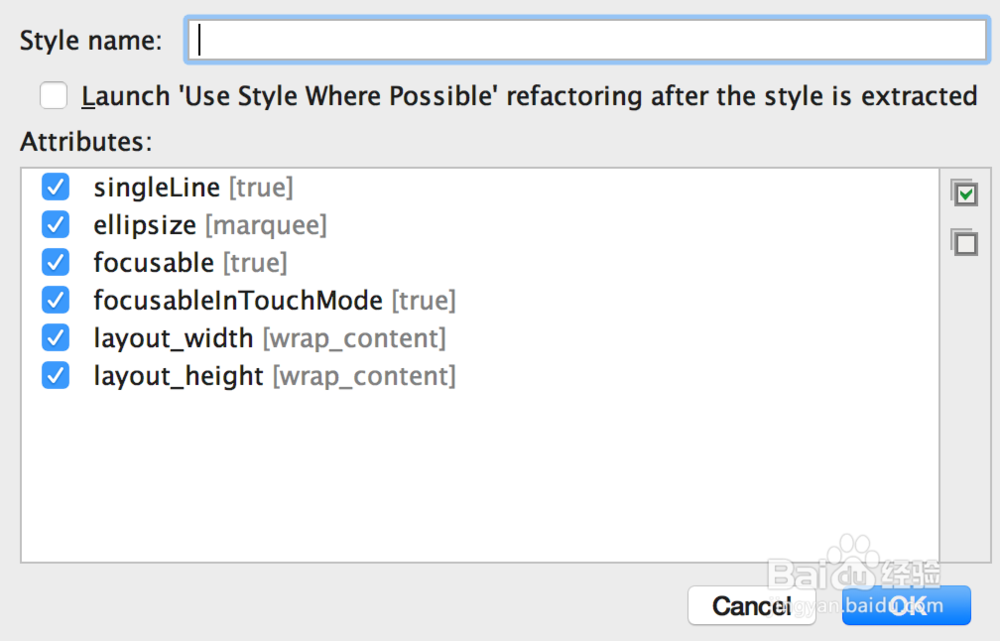1000x641 pixels.
Task: Click the Unselect All attributes icon
Action: (x=964, y=242)
